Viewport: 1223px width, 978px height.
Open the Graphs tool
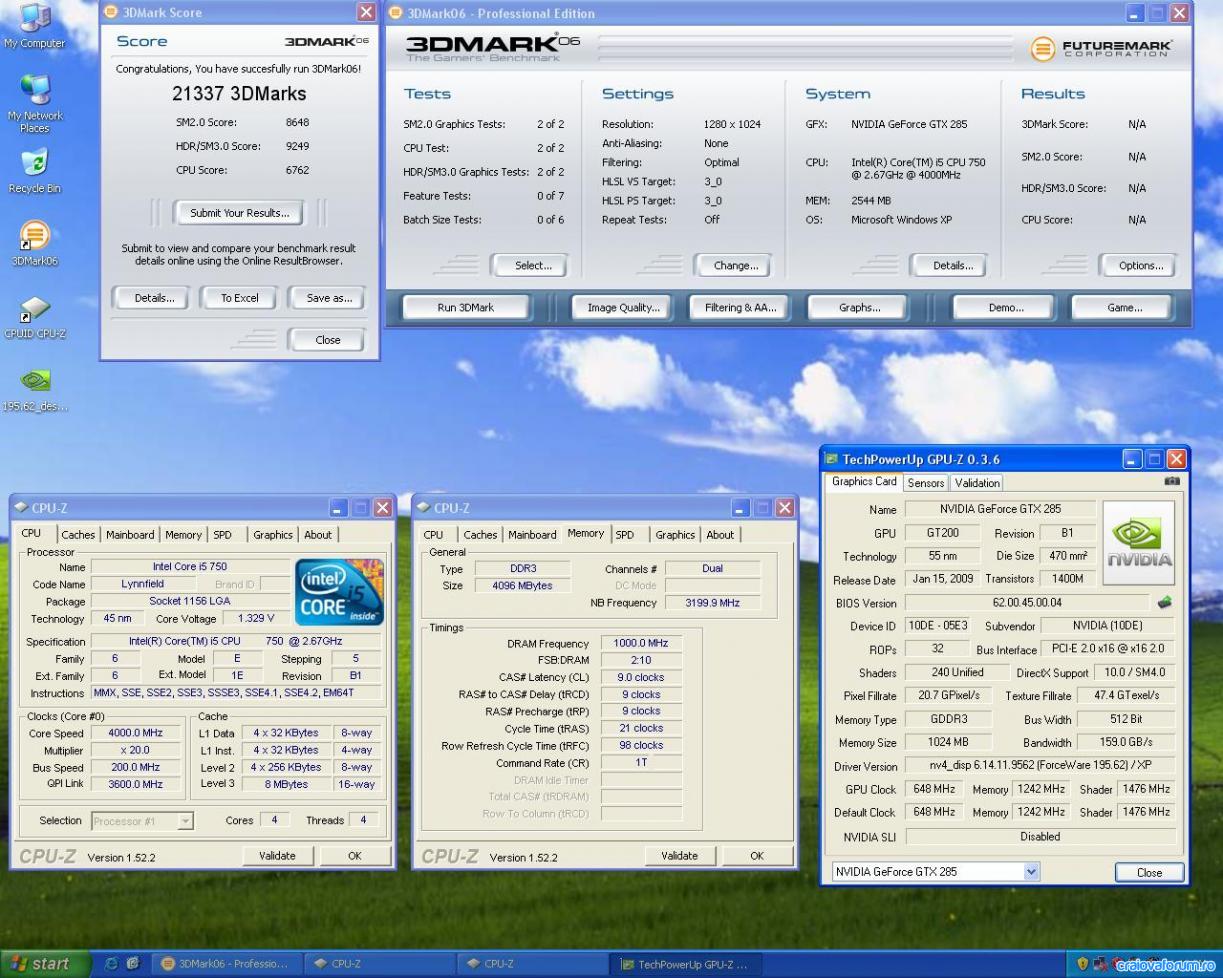tap(860, 308)
